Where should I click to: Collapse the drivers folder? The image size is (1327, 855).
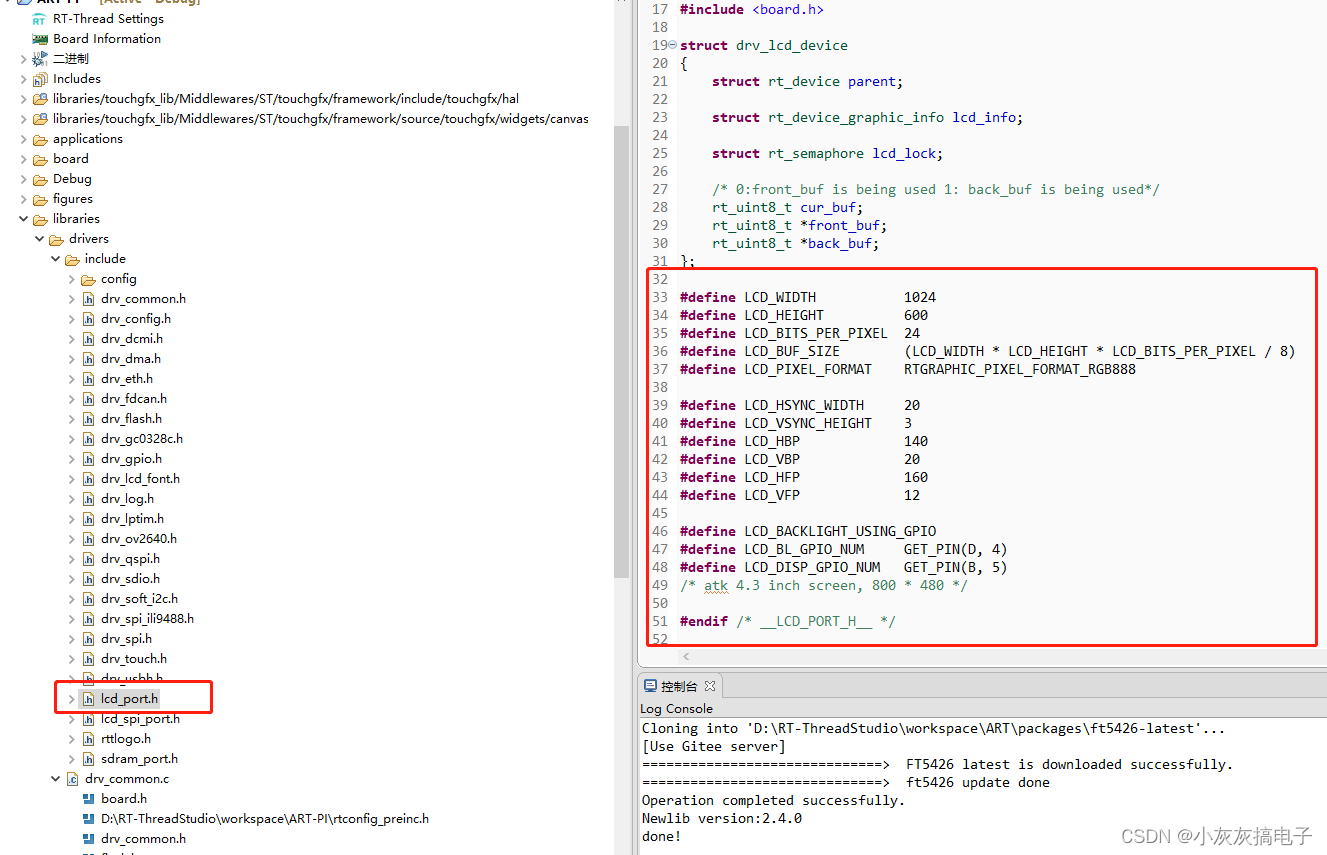point(40,239)
